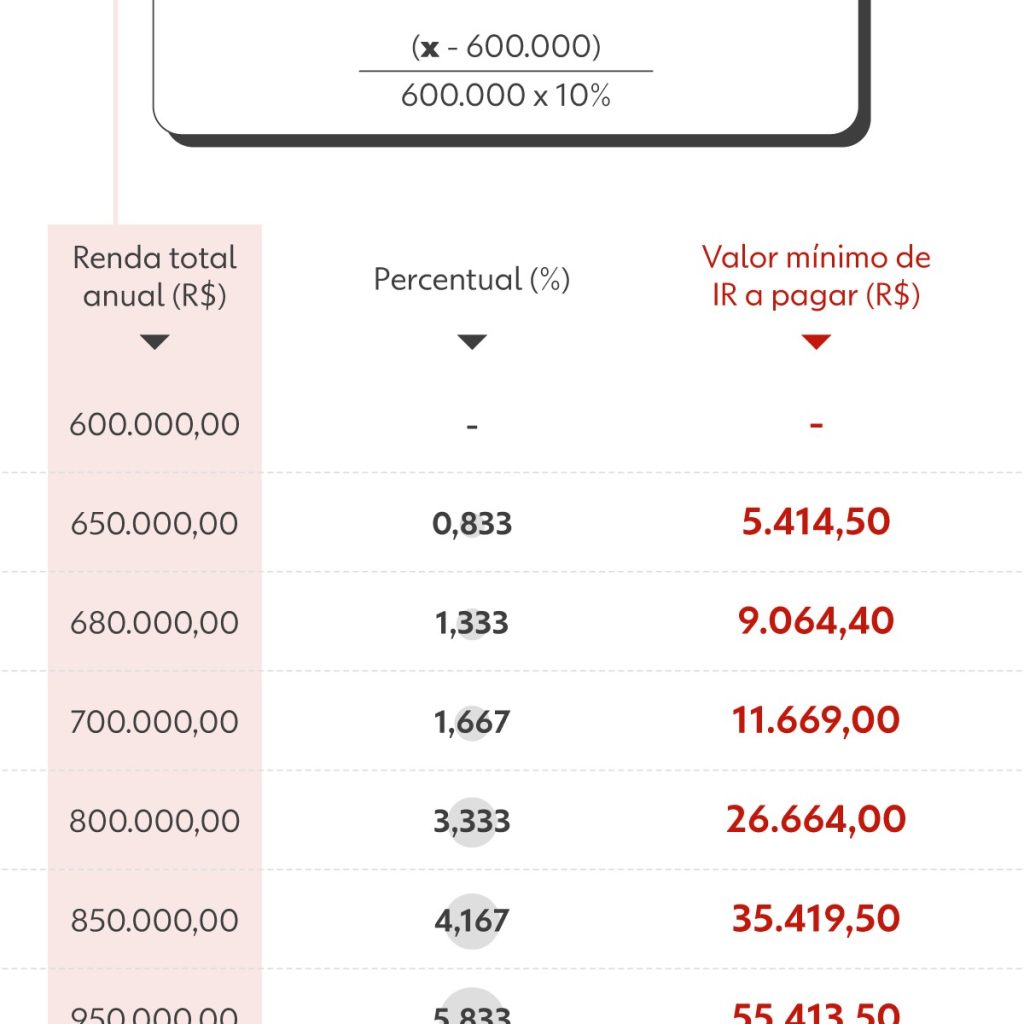Click the 650.000,00 income value

tap(155, 523)
